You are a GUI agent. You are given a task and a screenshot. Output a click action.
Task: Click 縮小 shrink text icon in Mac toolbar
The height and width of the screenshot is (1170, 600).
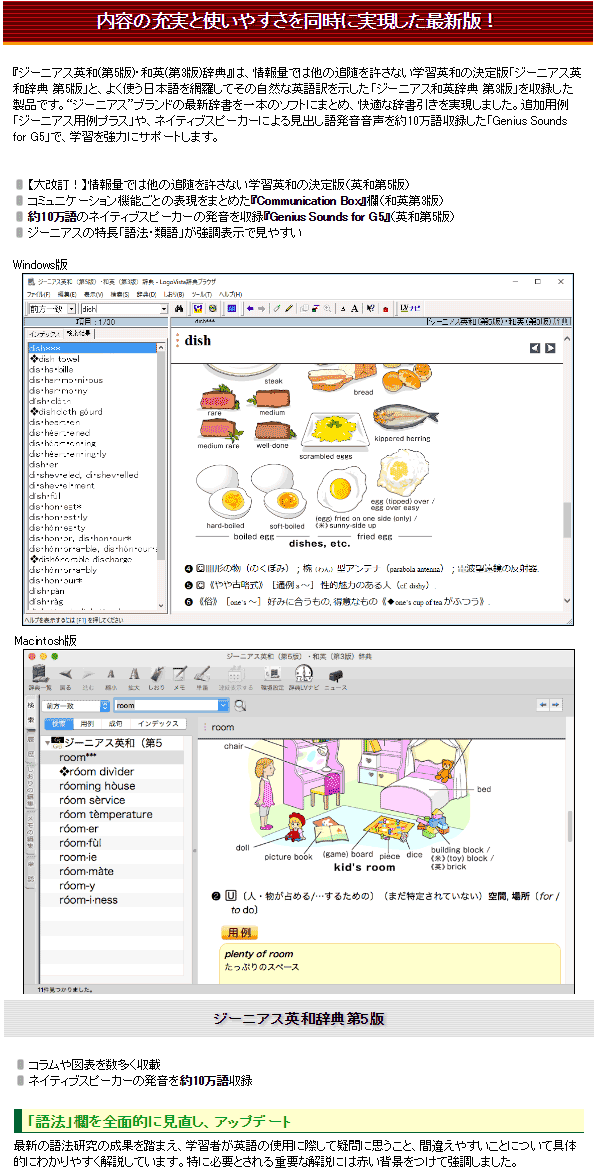pyautogui.click(x=110, y=678)
